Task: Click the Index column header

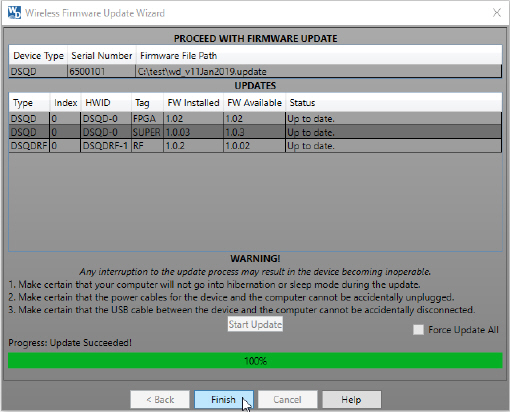Action: point(65,102)
